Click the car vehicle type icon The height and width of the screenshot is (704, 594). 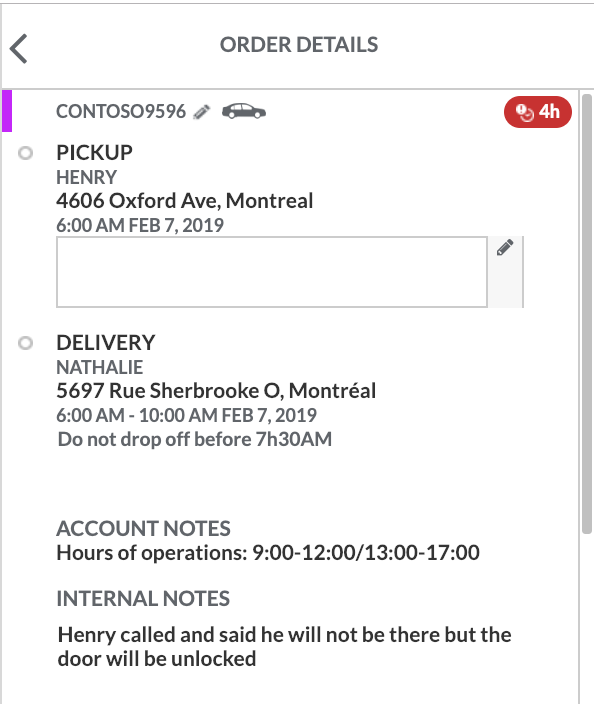tap(244, 111)
